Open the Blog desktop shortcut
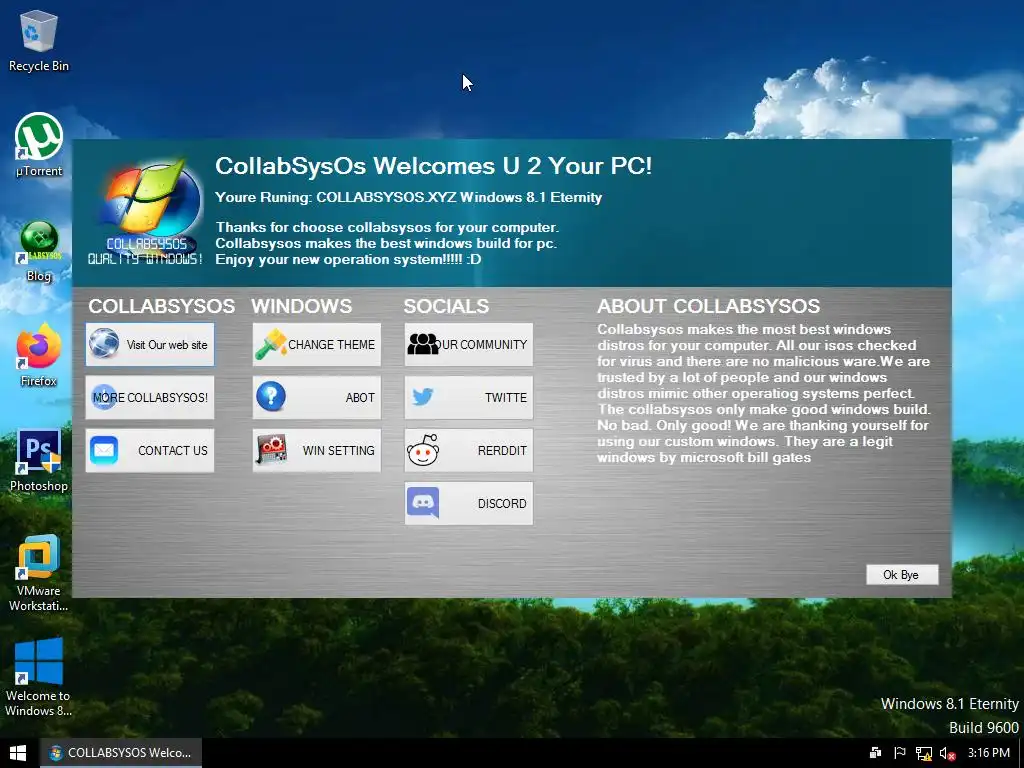This screenshot has height=768, width=1024. (x=39, y=251)
